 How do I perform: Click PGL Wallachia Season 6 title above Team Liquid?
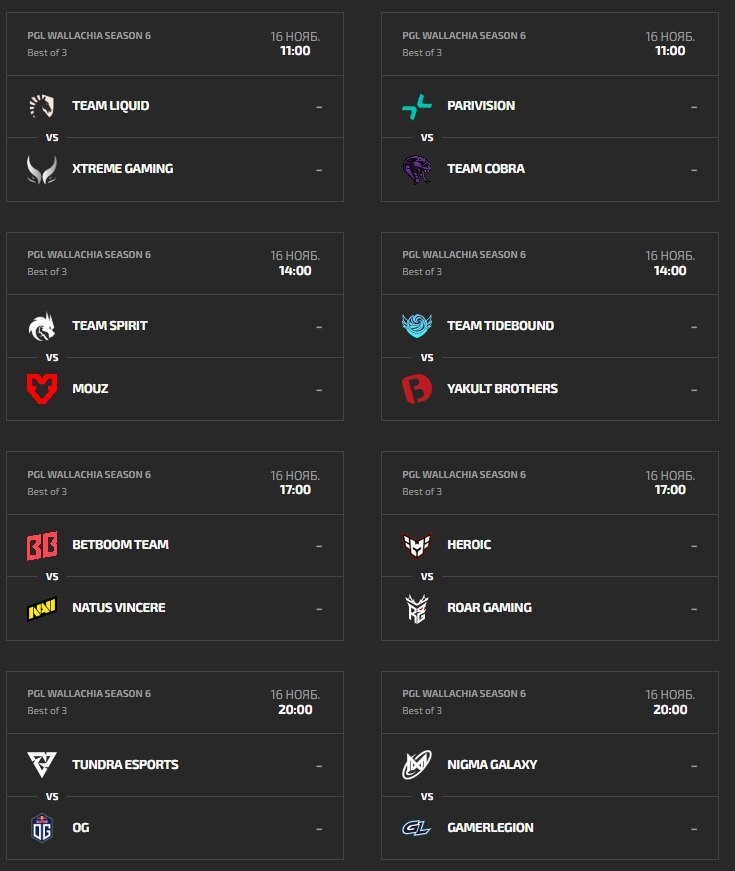pyautogui.click(x=89, y=36)
